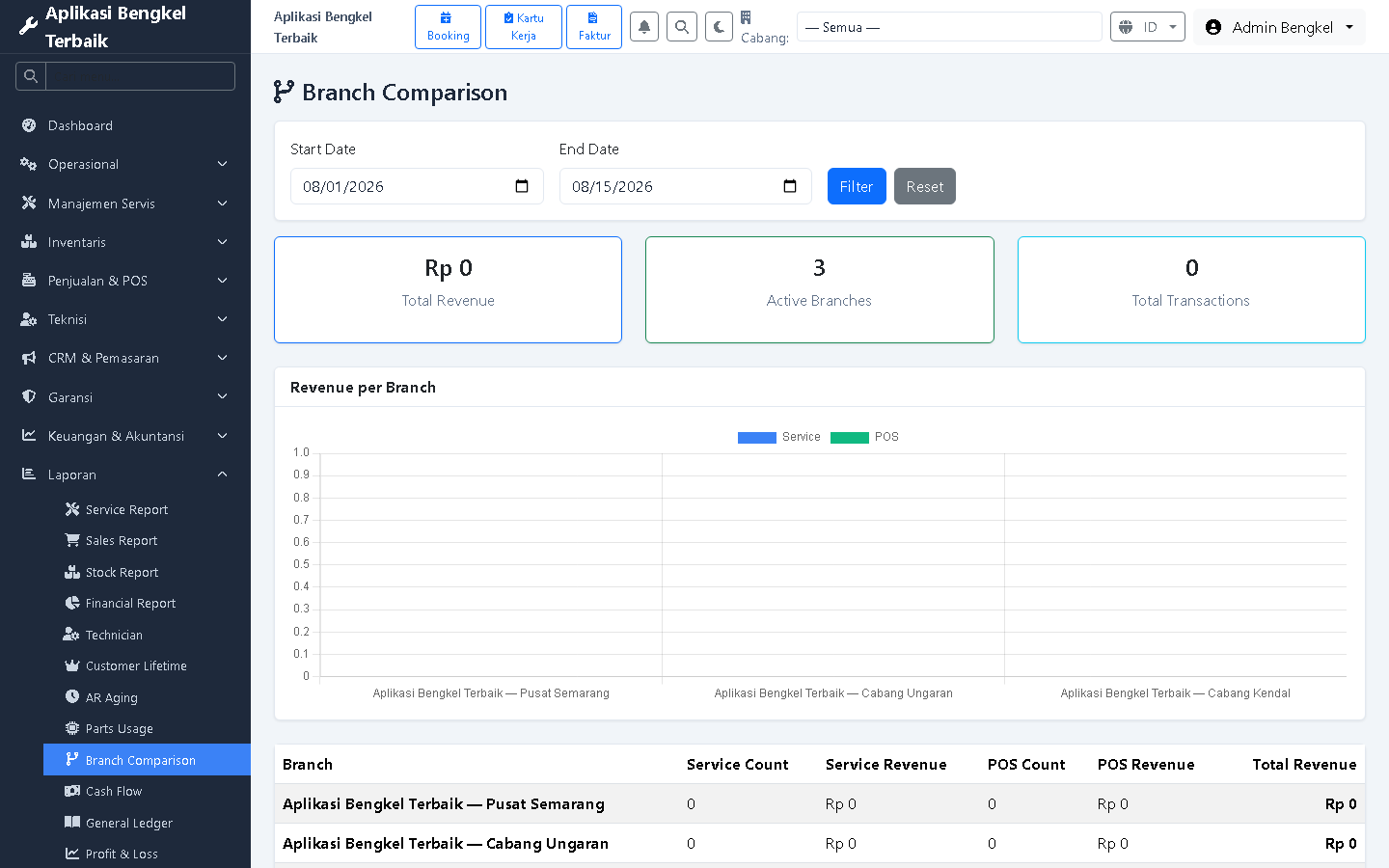Open notifications bell icon
The height and width of the screenshot is (868, 1389).
(644, 27)
